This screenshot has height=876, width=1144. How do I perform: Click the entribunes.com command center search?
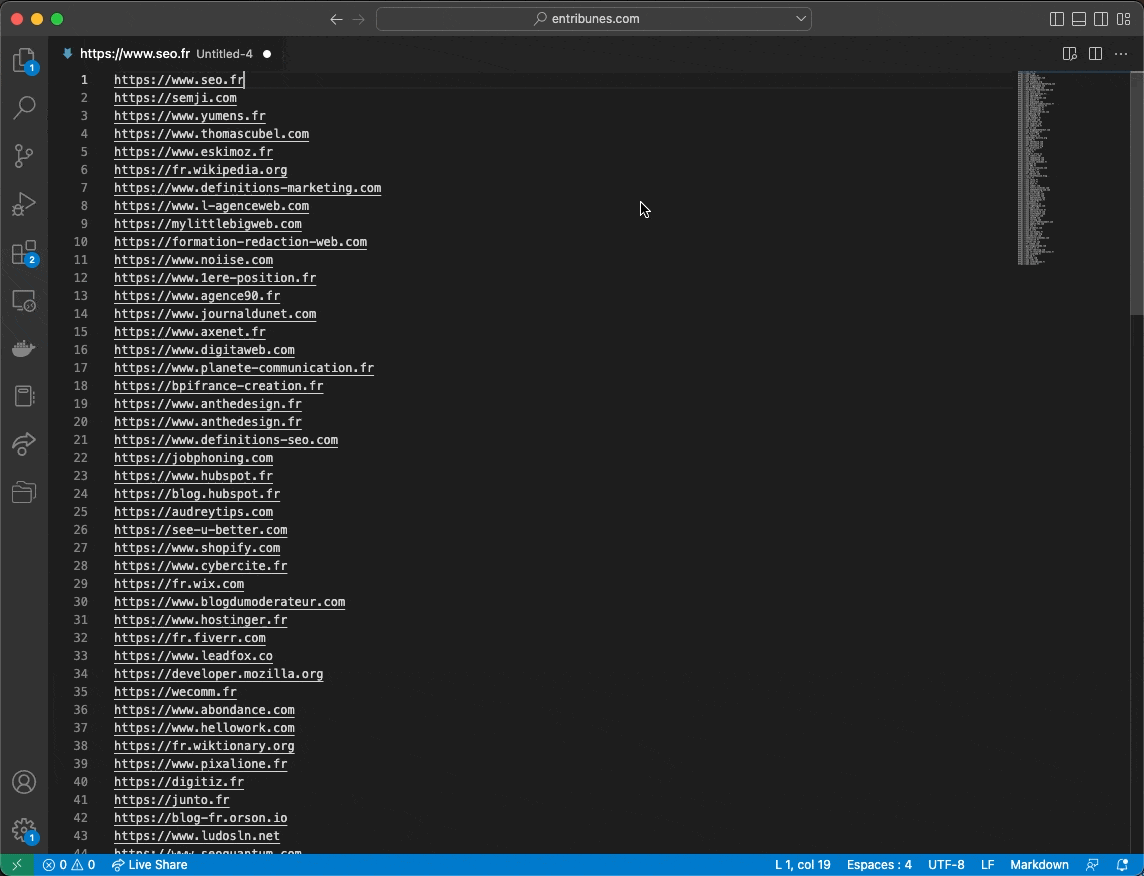click(594, 19)
